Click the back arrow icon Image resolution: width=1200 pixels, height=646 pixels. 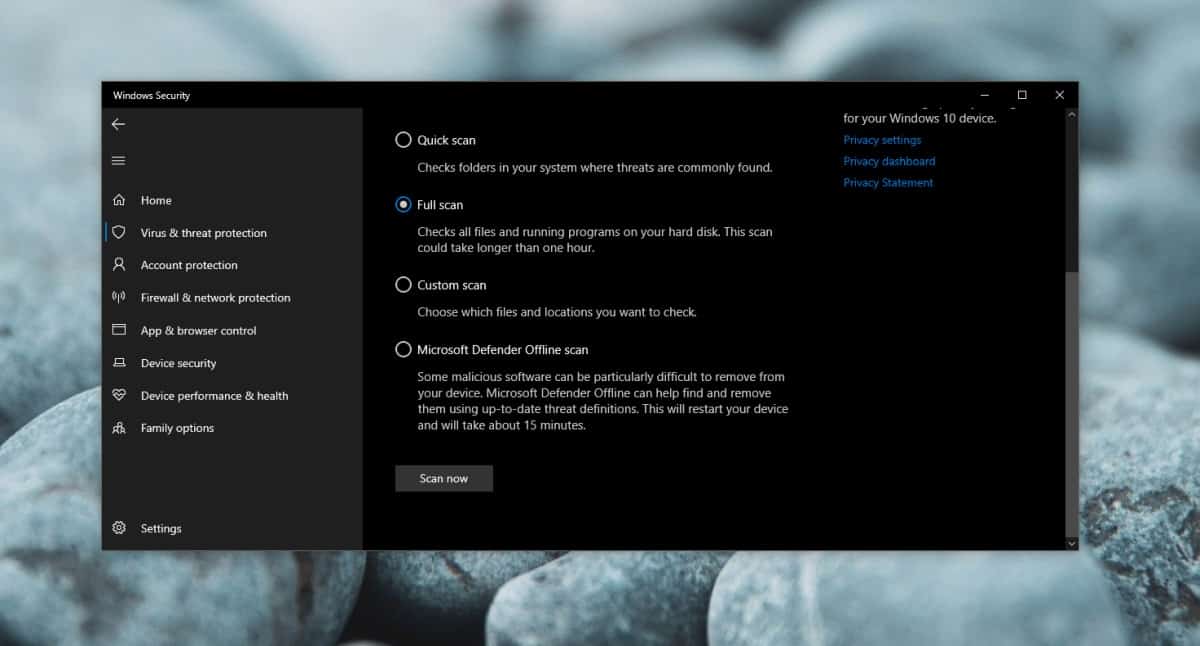(118, 124)
